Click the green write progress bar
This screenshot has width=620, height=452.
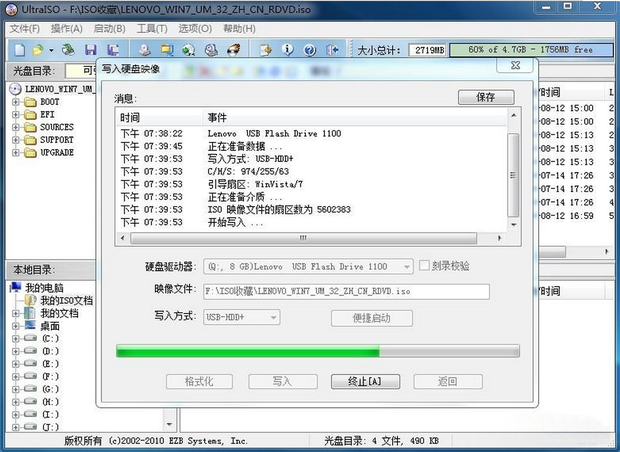click(x=318, y=351)
